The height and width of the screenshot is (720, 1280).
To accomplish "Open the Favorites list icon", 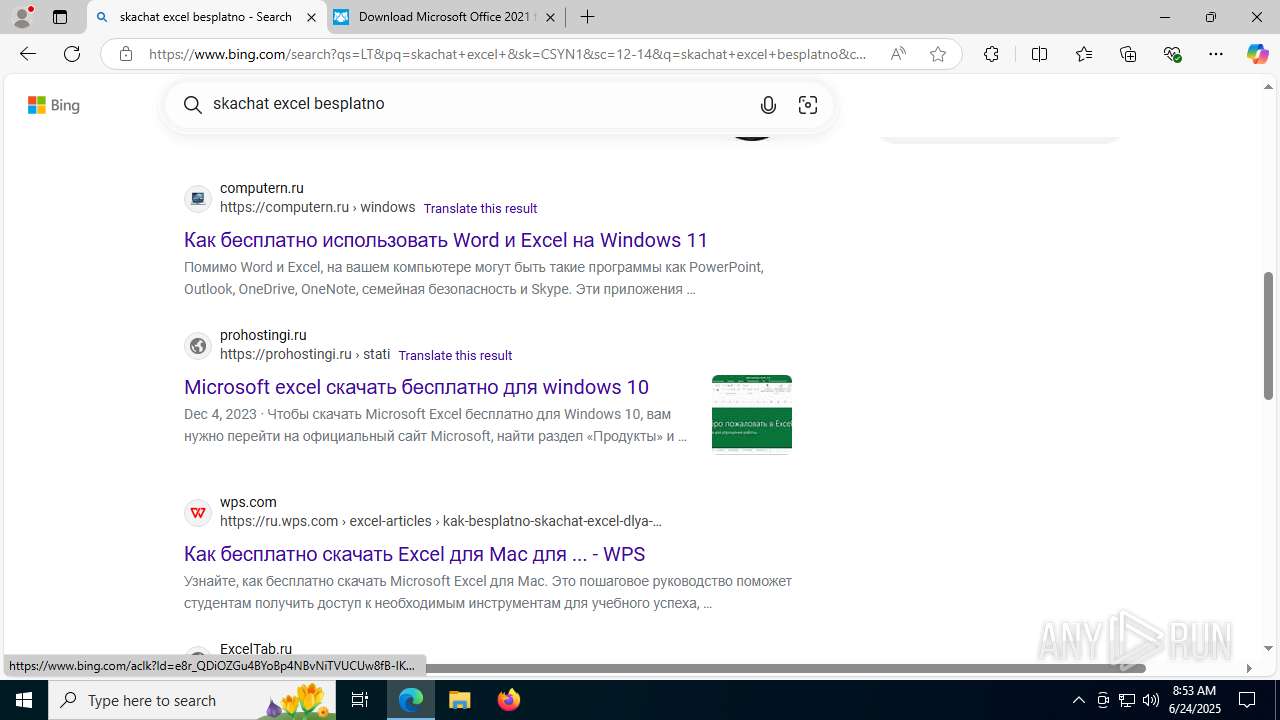I will (1084, 54).
